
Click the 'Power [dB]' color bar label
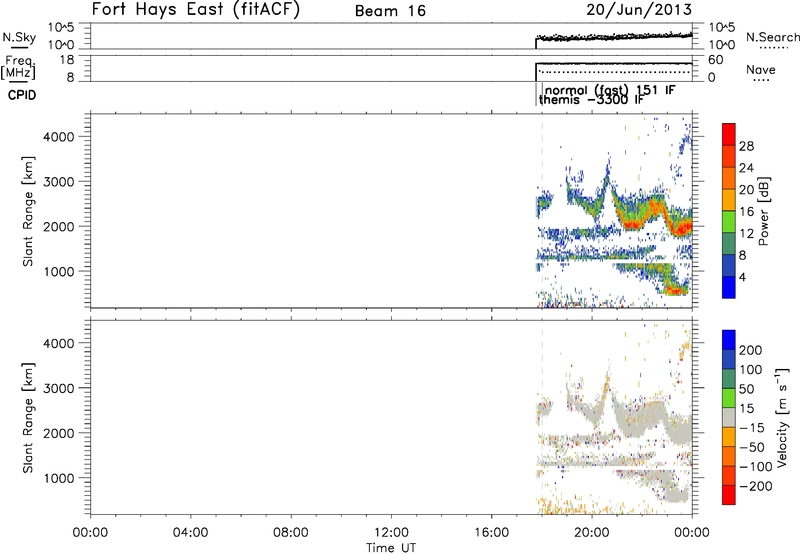[763, 211]
